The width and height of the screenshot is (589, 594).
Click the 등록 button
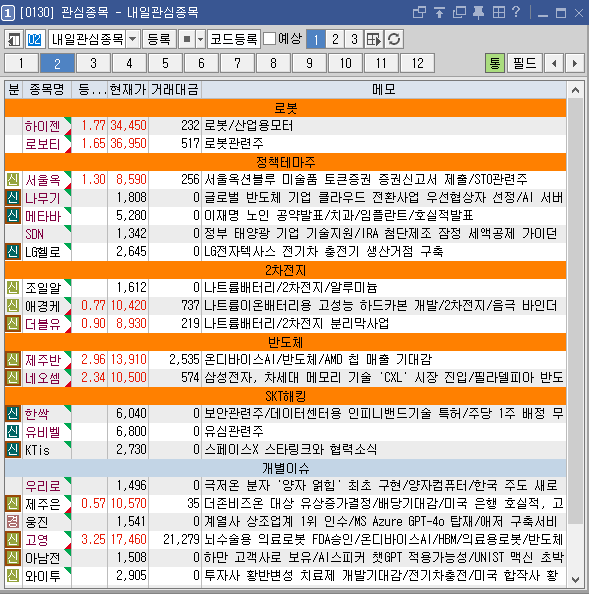point(159,39)
